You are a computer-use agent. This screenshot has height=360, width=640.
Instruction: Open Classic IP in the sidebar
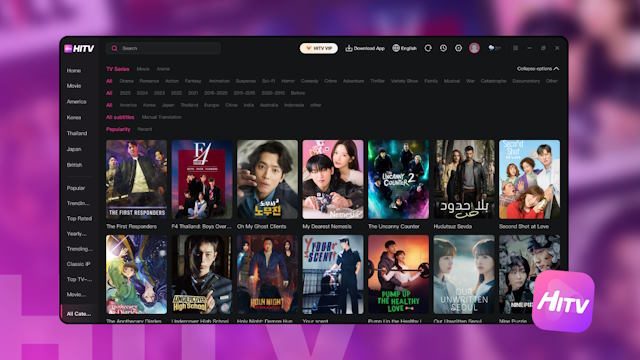(78, 264)
